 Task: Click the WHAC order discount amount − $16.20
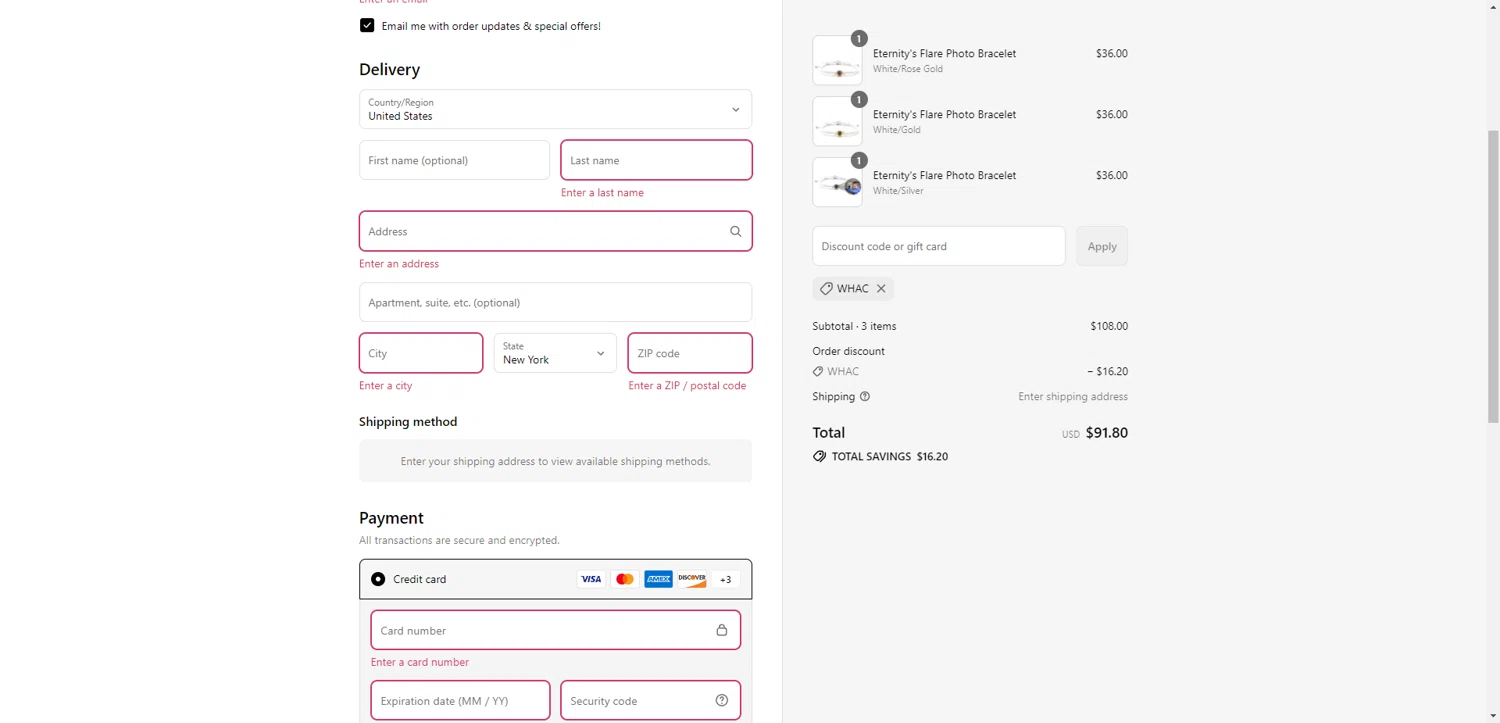1107,371
